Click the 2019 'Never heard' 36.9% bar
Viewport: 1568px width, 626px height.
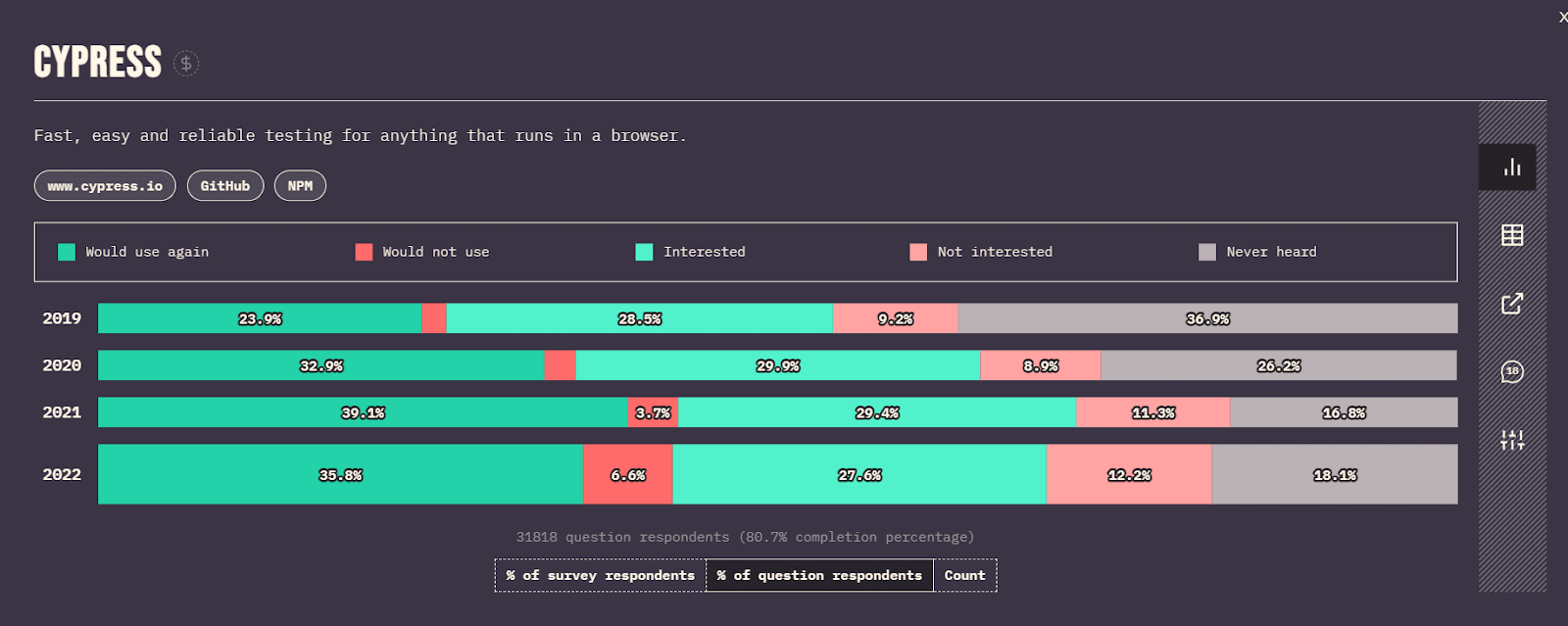click(x=1207, y=318)
